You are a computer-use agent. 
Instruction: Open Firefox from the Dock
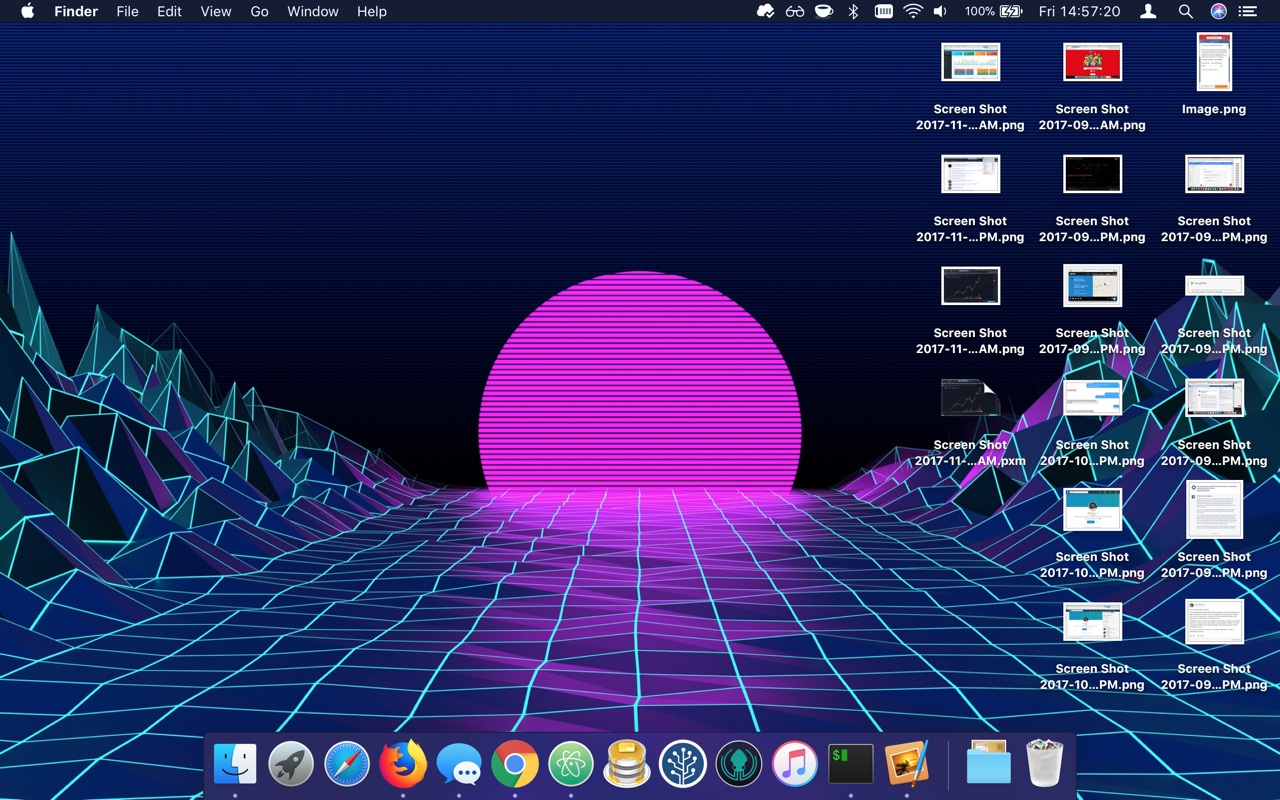tap(403, 765)
